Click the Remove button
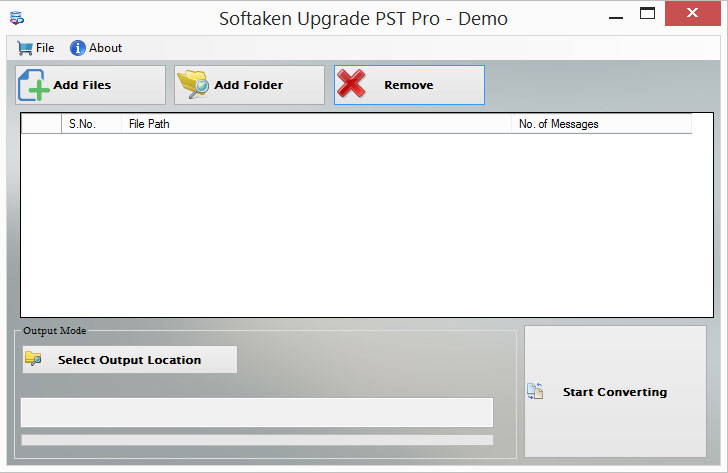 pyautogui.click(x=409, y=85)
